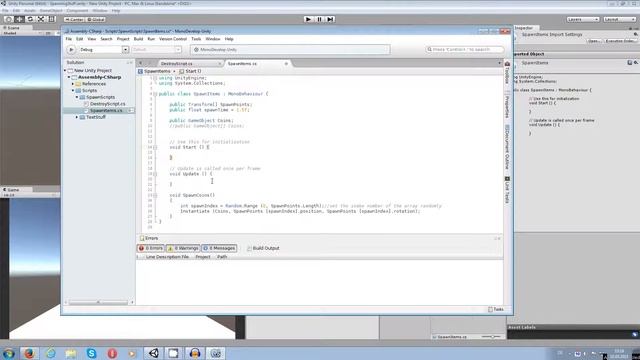Select Unity's Hand tool in toolbar
The width and height of the screenshot is (640, 360).
8,19
